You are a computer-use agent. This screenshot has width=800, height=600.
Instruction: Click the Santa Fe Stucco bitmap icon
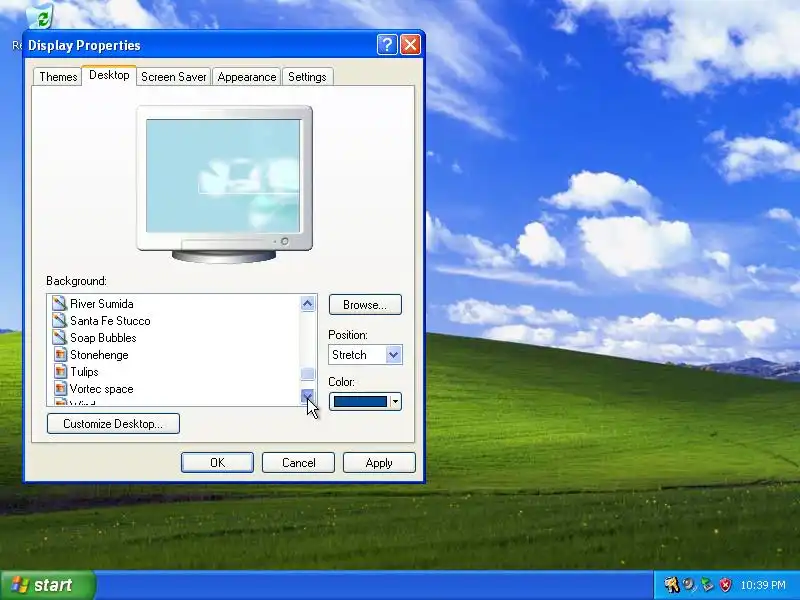[x=60, y=320]
